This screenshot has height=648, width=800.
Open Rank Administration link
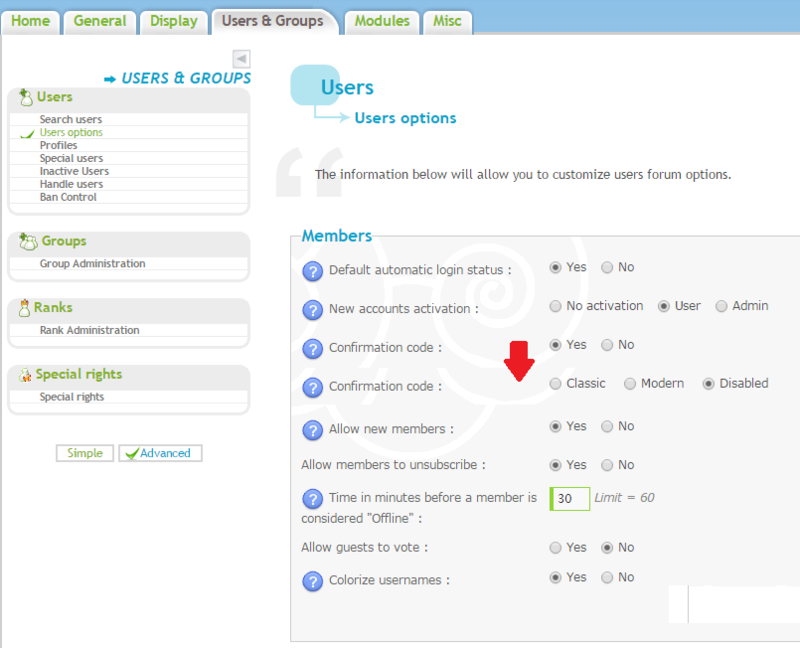90,331
